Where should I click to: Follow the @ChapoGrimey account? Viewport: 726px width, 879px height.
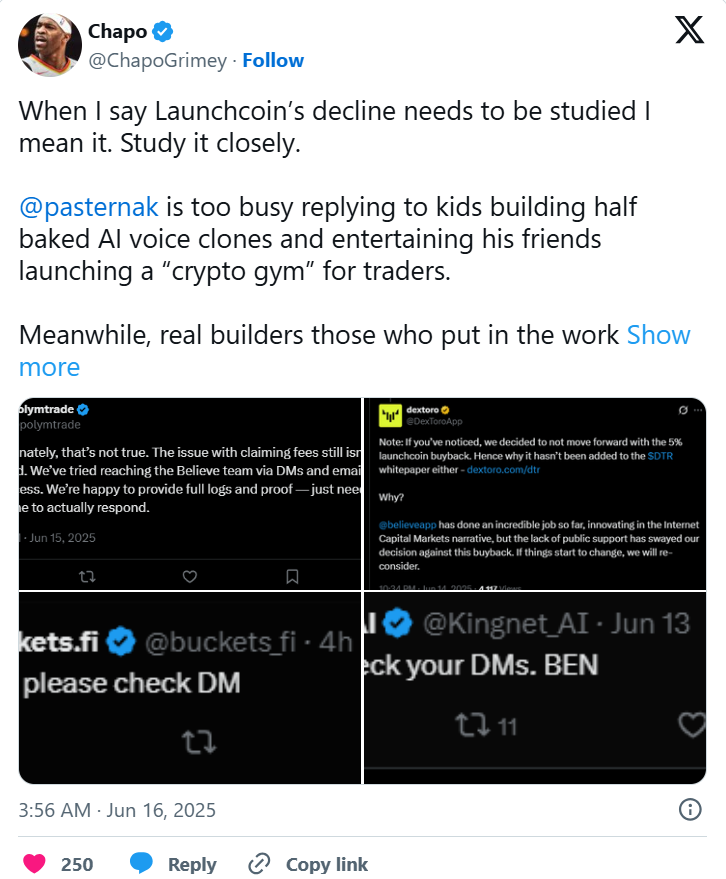tap(273, 60)
